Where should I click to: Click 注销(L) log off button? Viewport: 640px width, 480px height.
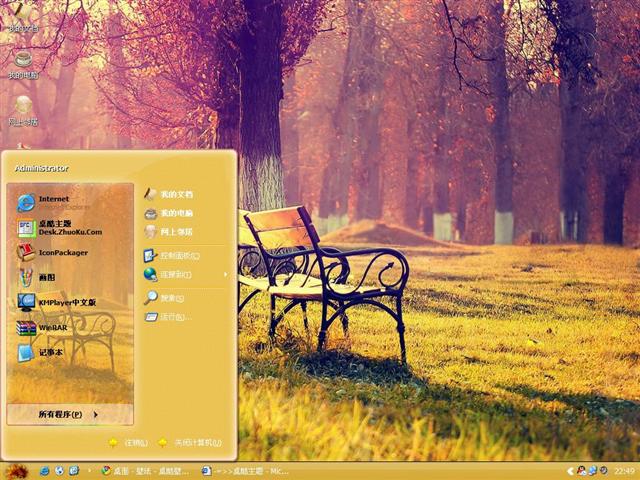pyautogui.click(x=128, y=442)
